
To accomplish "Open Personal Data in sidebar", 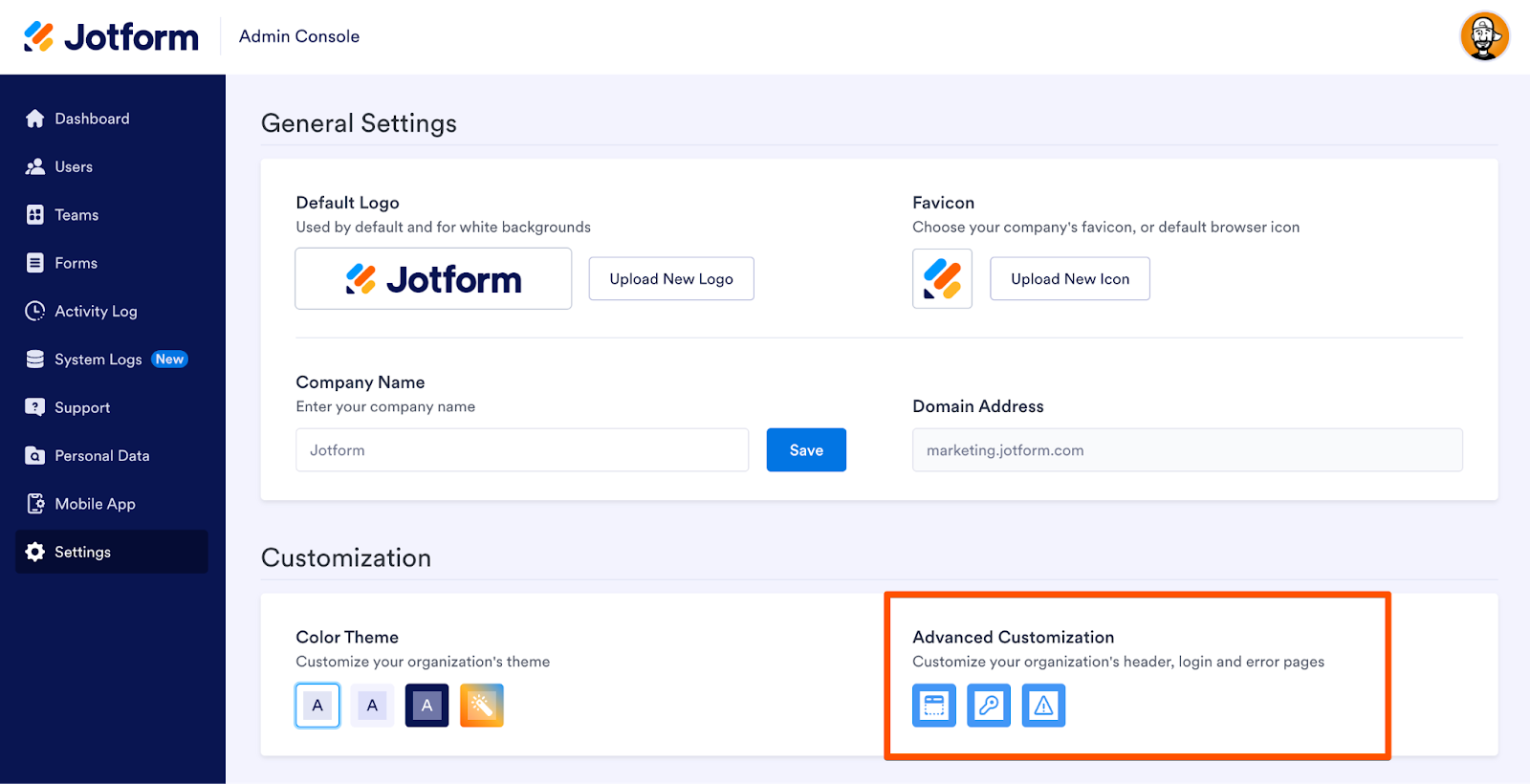I will pyautogui.click(x=101, y=456).
